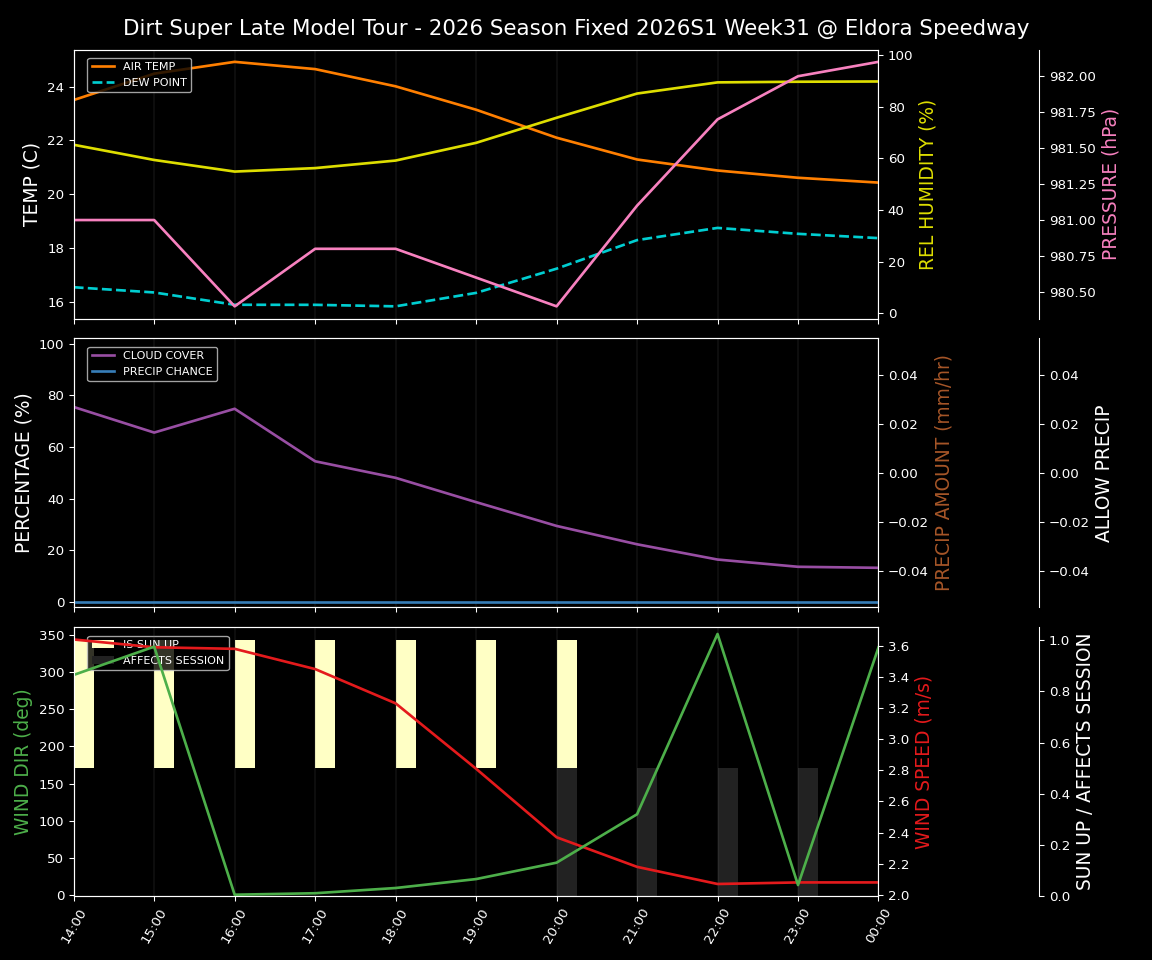Click the chart title mentioning Eldora Speedway
The height and width of the screenshot is (960, 1152).
[x=576, y=28]
